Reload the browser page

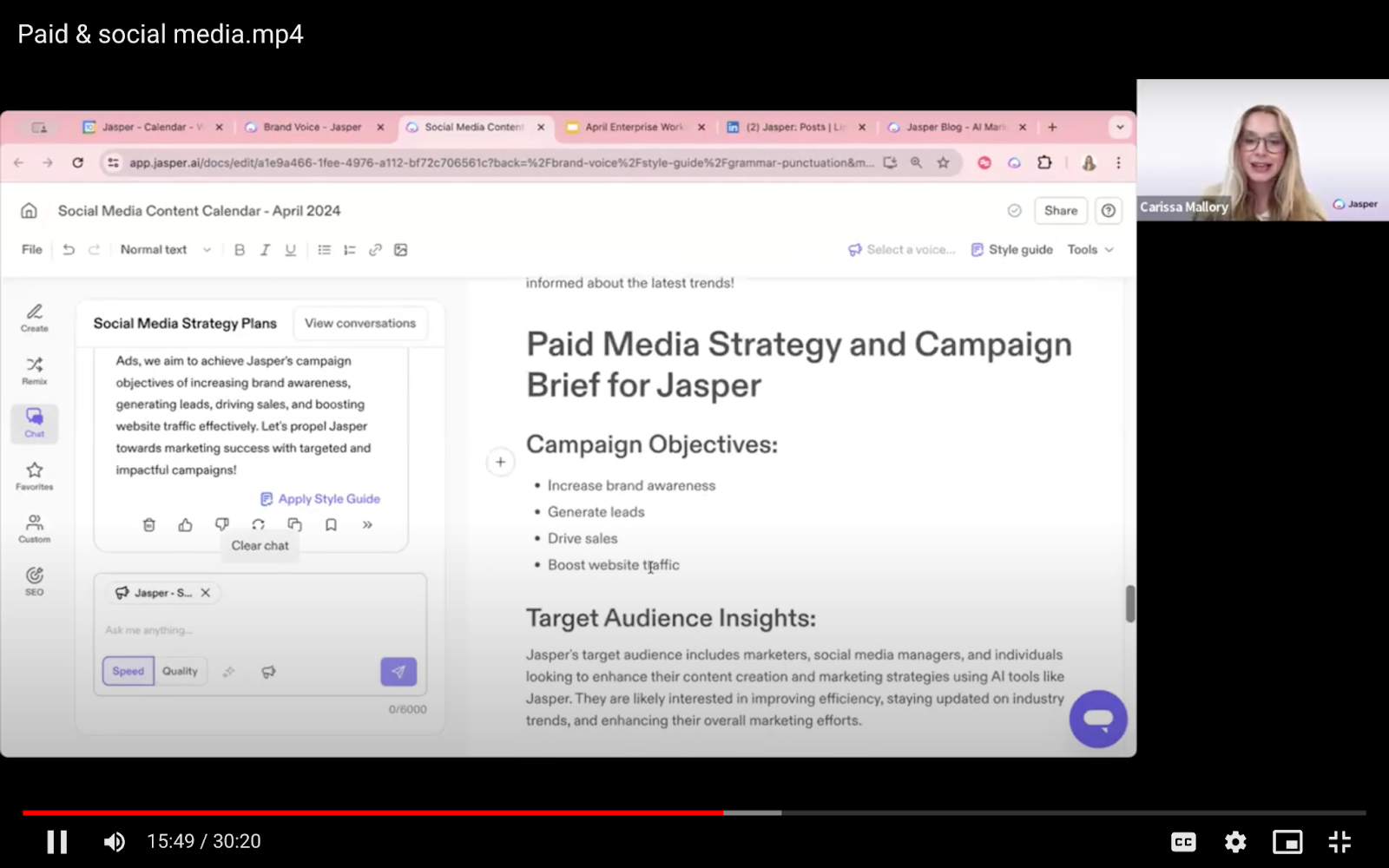[x=77, y=162]
